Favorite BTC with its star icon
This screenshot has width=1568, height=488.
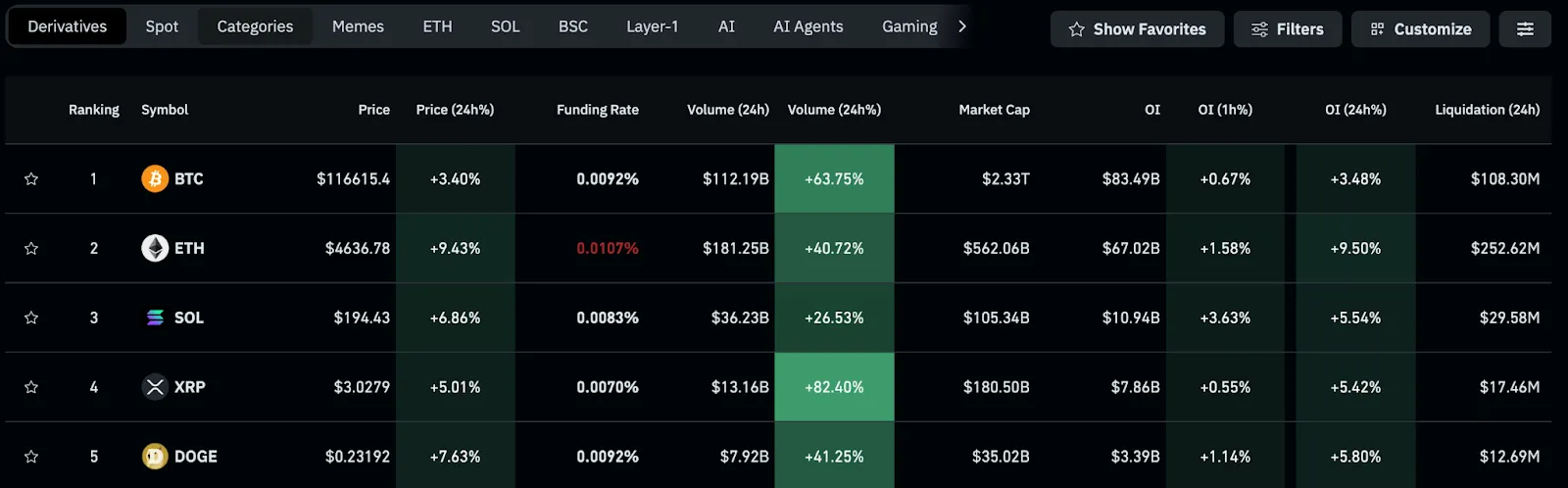pyautogui.click(x=31, y=179)
